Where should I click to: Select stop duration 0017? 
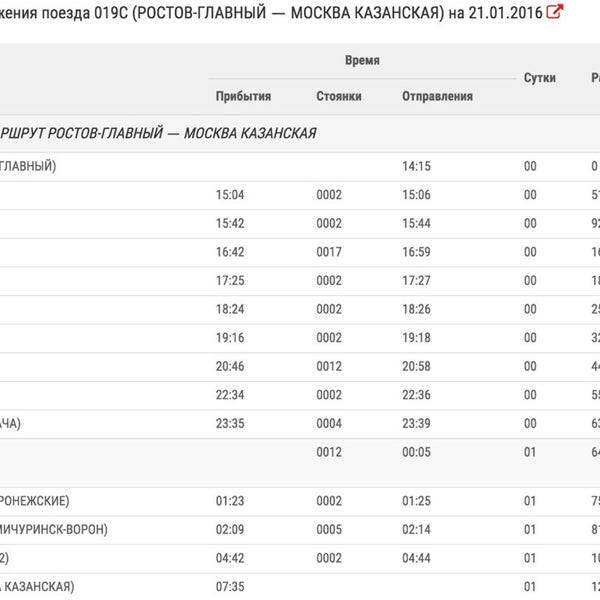(329, 252)
